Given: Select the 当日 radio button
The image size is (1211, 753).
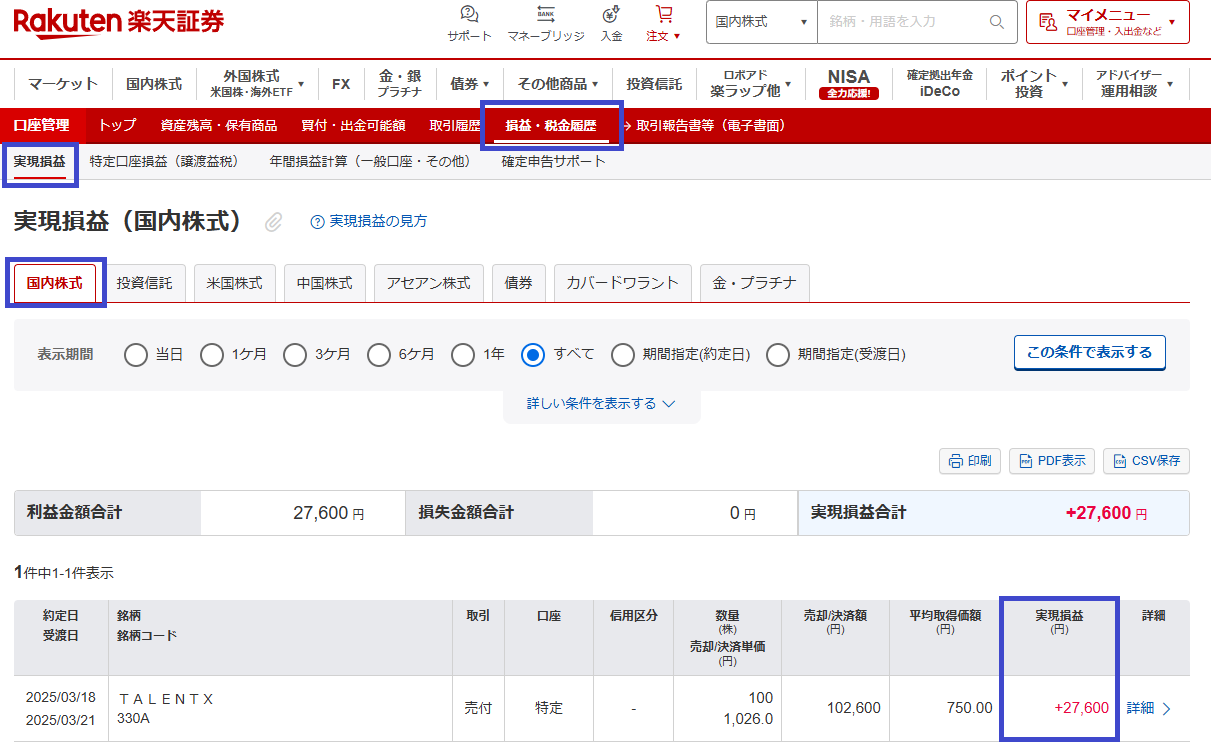Looking at the screenshot, I should click(136, 355).
